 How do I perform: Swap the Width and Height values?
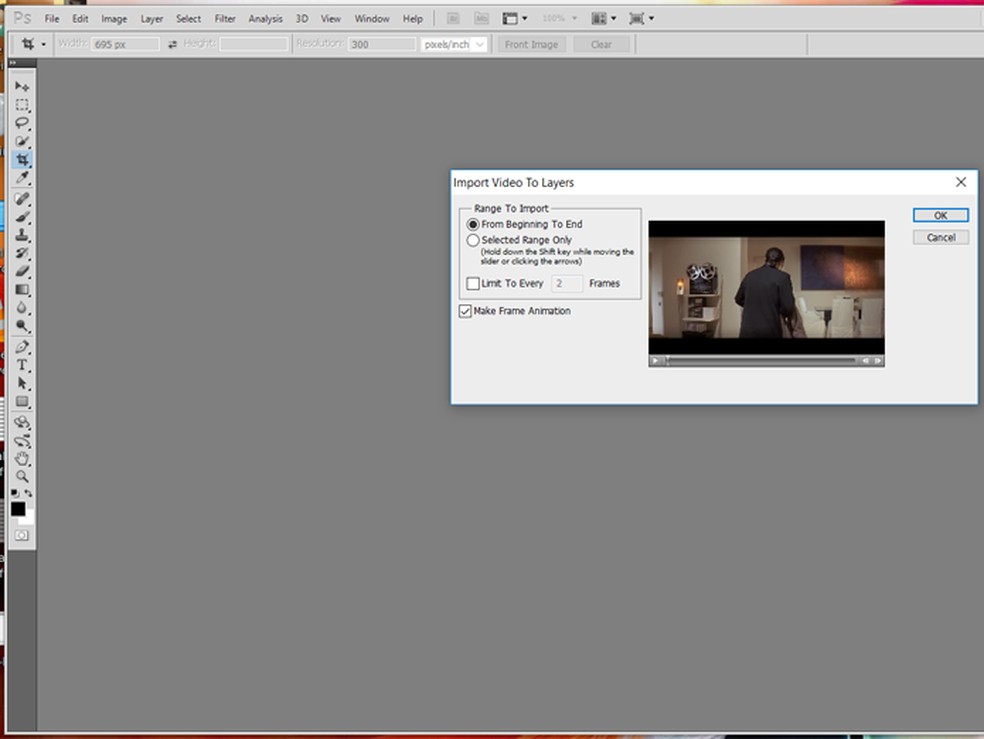[172, 45]
